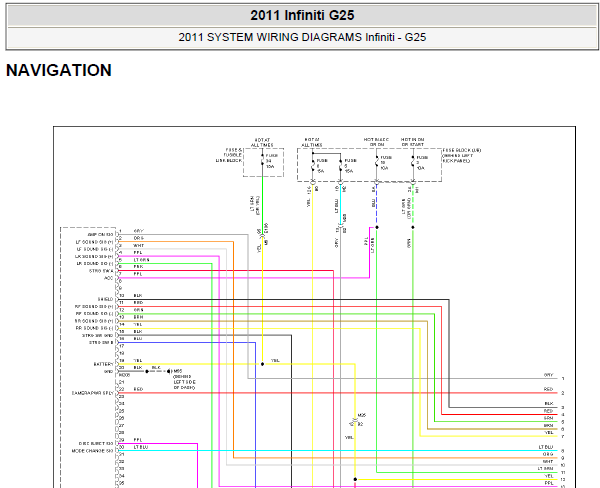600x488 pixels.
Task: Click the M55 ground 'BEHIND LEFT SIDE OF DASH' note
Action: pos(184,382)
